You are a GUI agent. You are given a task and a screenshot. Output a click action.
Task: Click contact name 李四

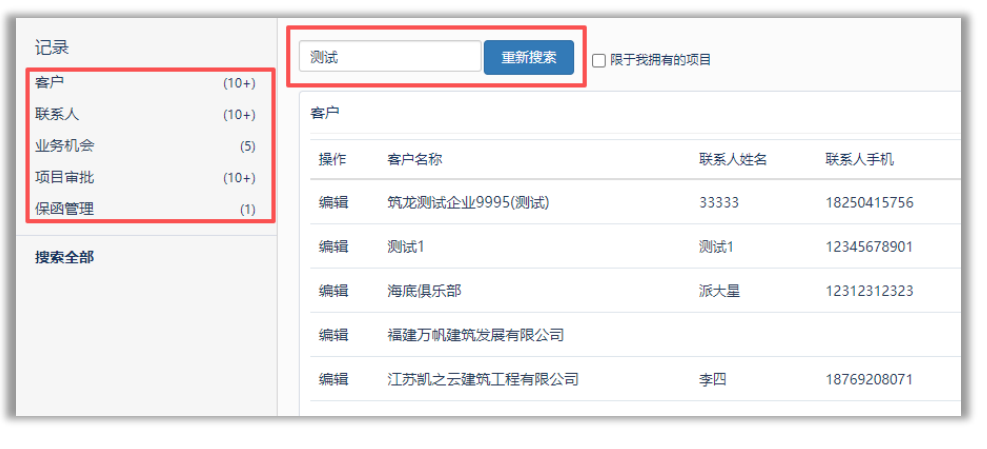point(713,379)
